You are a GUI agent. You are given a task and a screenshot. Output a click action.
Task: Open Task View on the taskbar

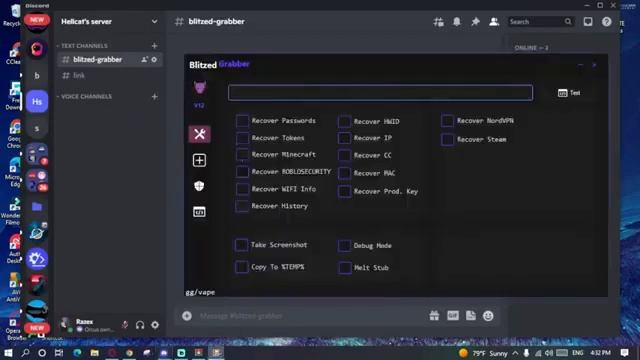59,353
